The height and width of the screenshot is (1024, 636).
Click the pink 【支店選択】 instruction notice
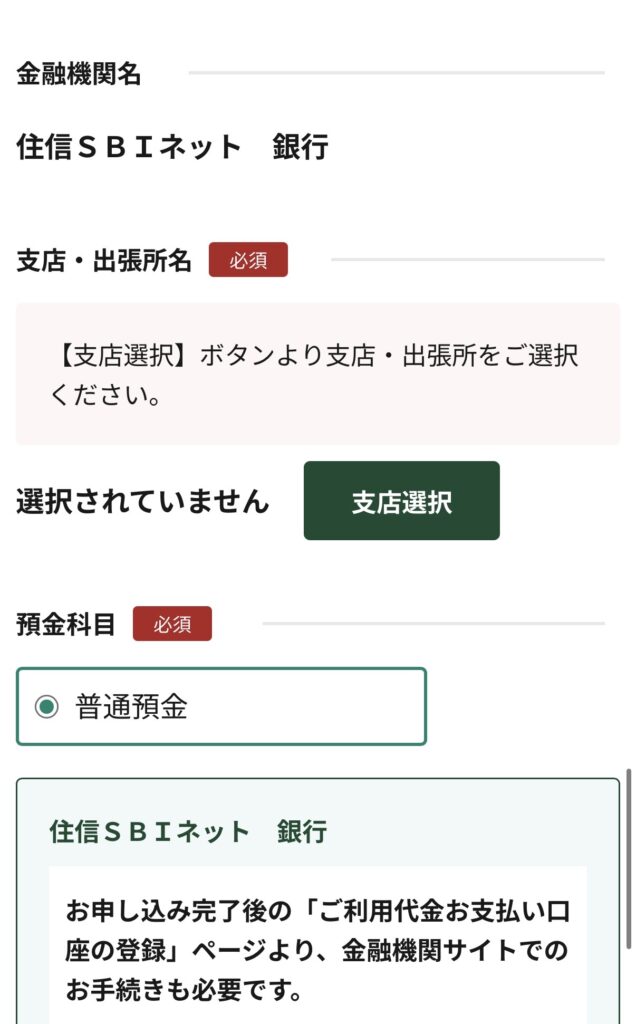(x=317, y=374)
